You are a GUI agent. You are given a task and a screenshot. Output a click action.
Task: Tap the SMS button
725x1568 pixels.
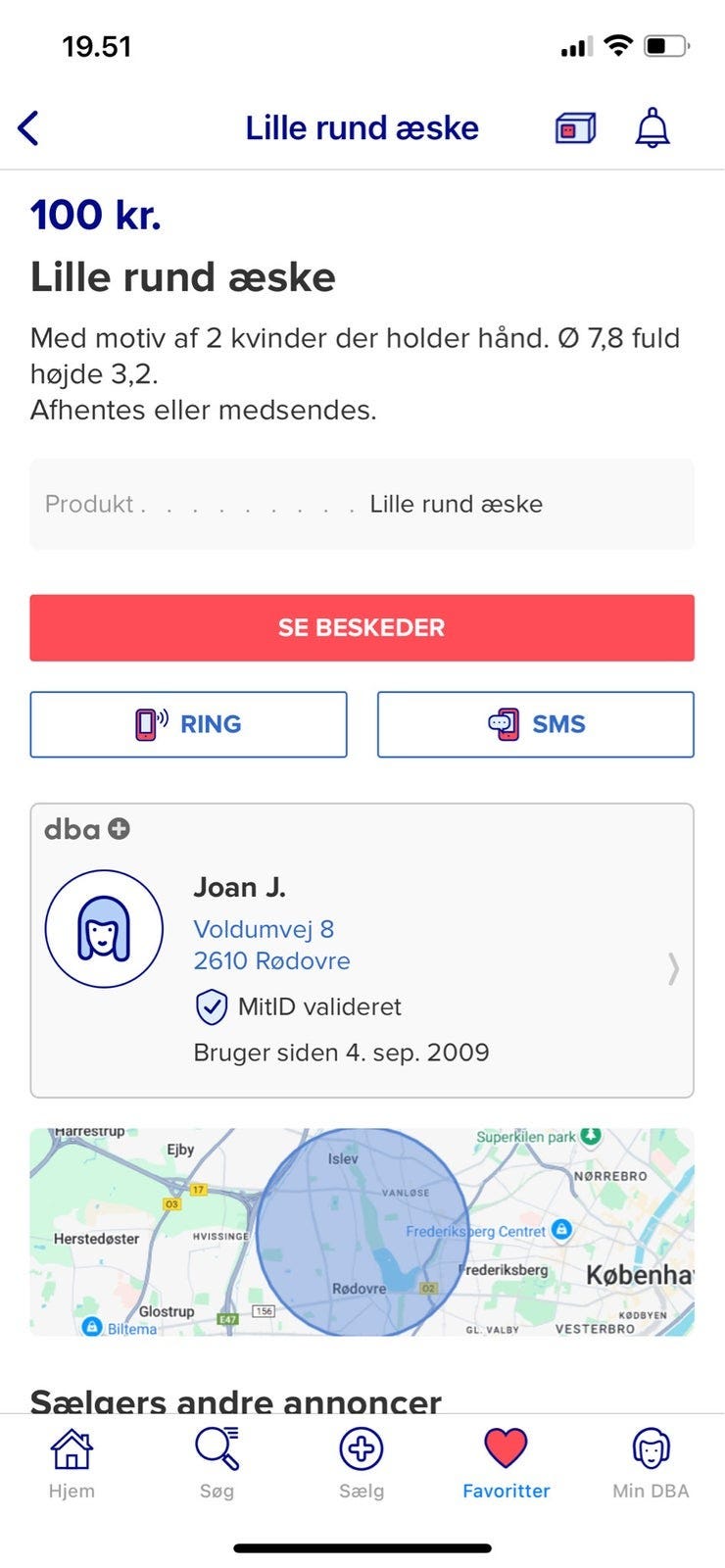pos(536,724)
